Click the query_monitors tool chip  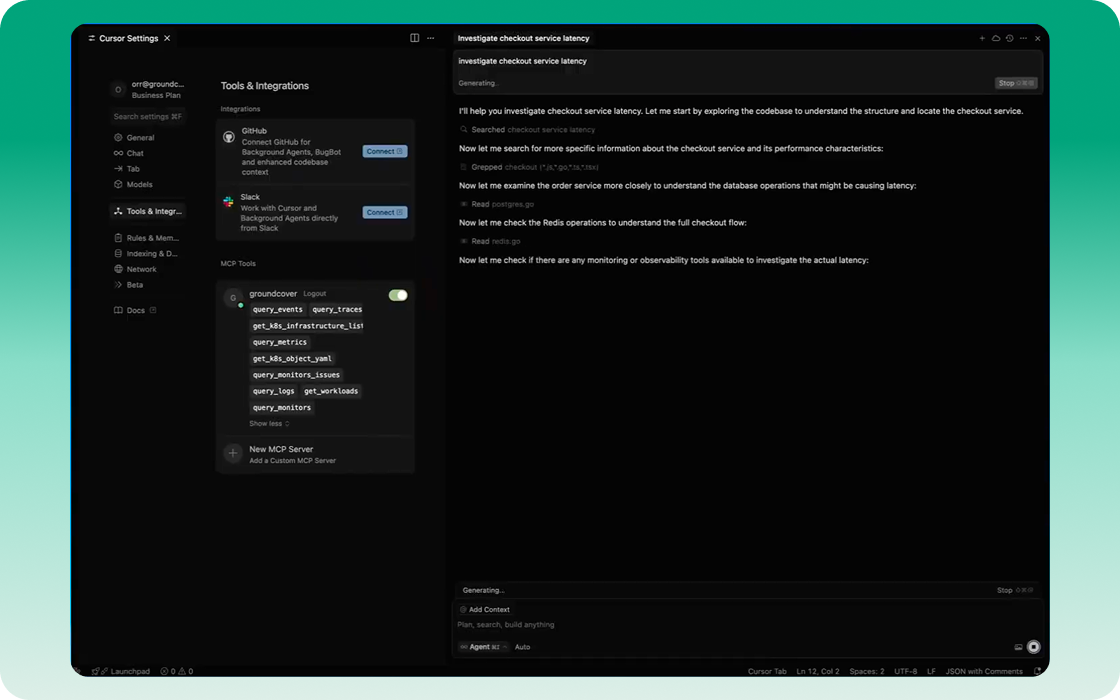[282, 408]
